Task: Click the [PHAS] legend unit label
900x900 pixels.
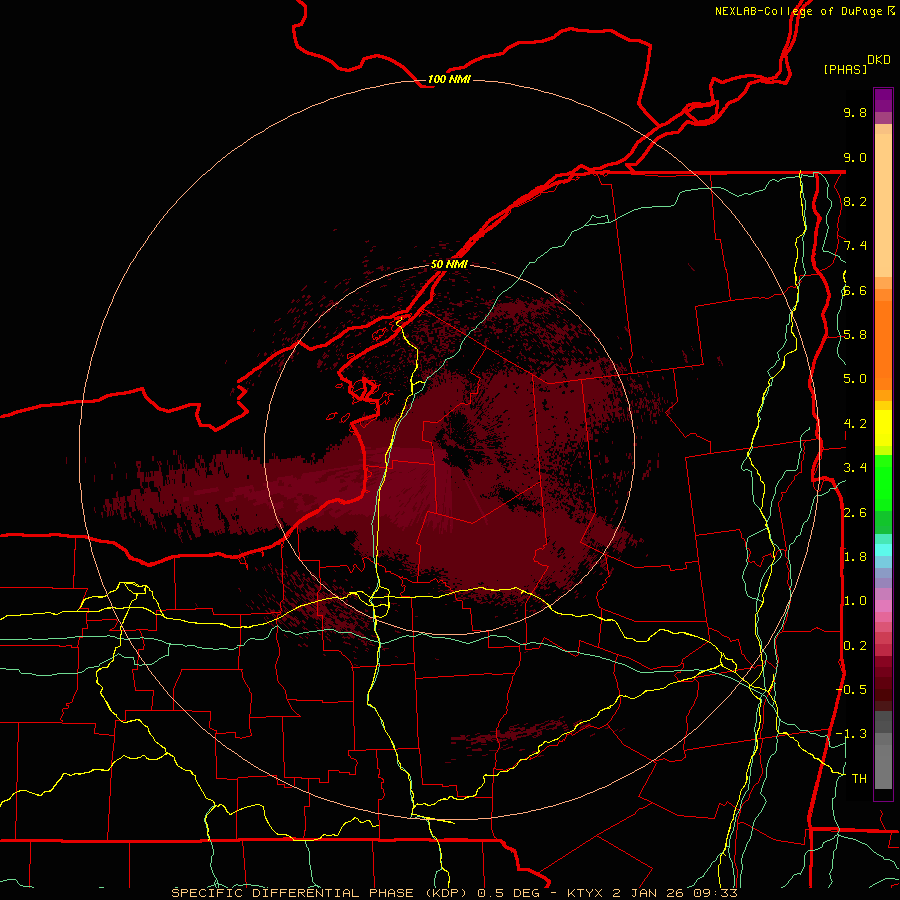Action: click(845, 69)
